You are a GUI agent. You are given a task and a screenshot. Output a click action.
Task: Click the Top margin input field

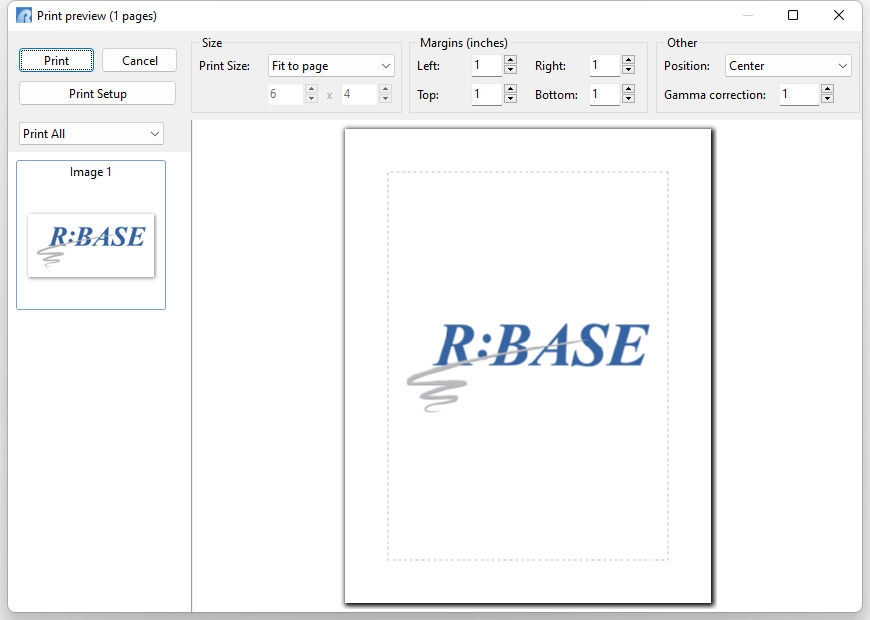pos(487,94)
